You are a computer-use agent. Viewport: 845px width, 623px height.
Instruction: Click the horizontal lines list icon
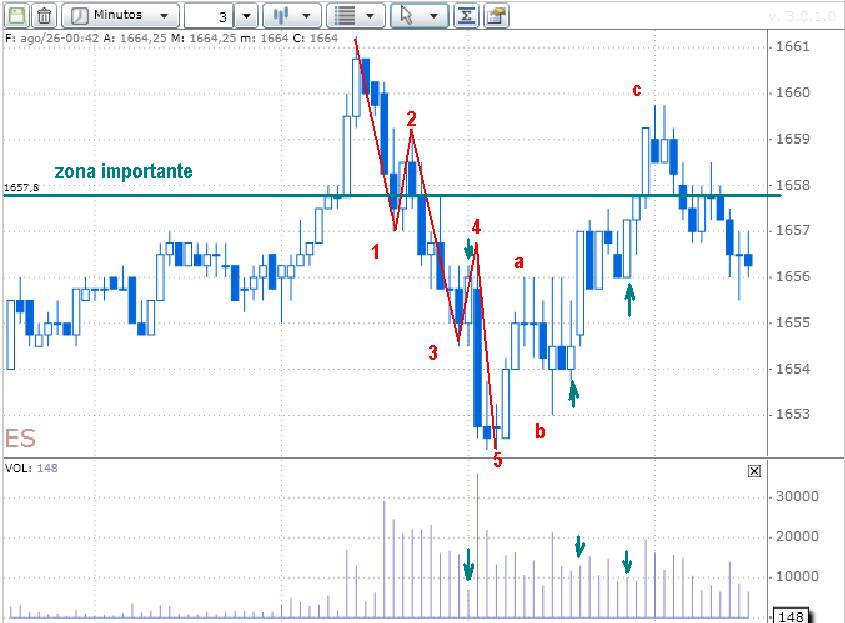coord(344,16)
